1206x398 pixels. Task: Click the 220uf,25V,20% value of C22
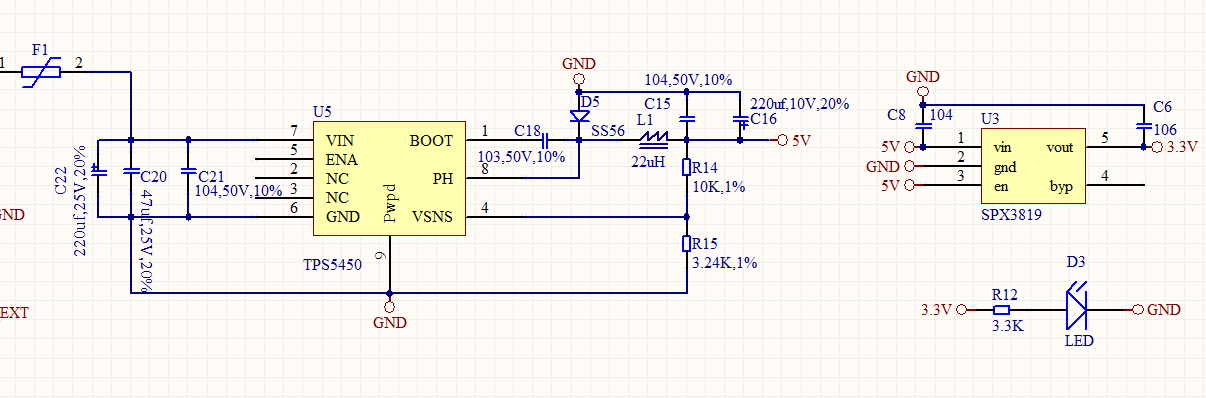pyautogui.click(x=79, y=200)
